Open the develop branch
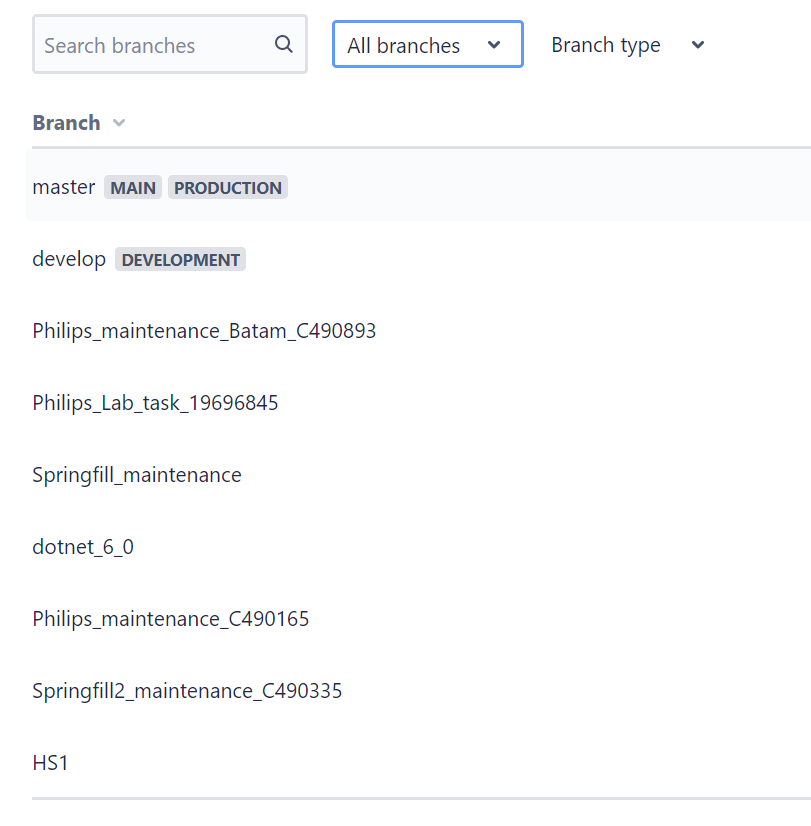Image resolution: width=811 pixels, height=826 pixels. tap(69, 258)
